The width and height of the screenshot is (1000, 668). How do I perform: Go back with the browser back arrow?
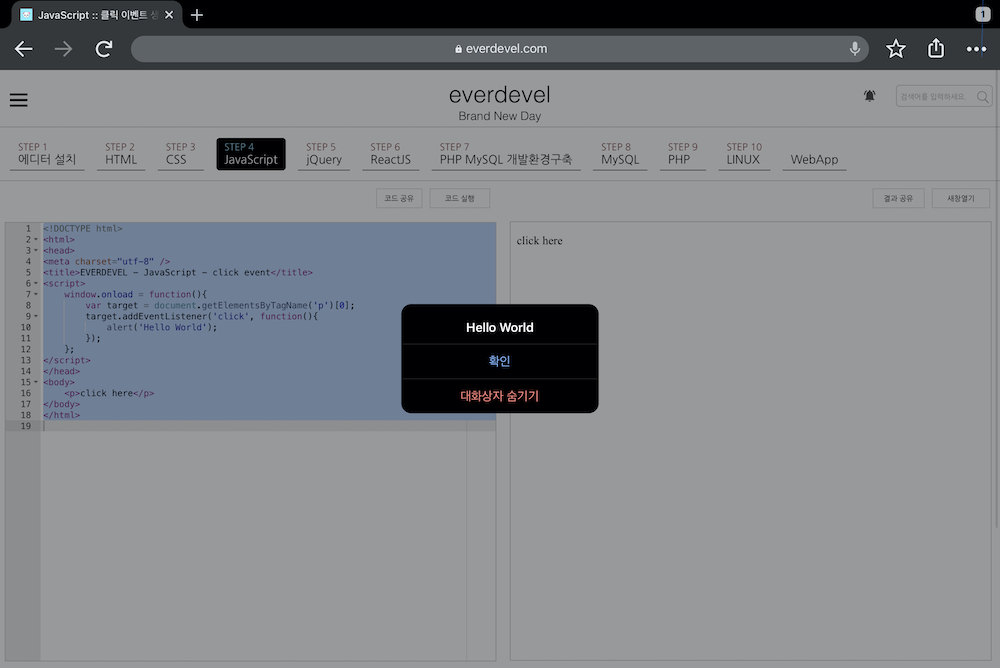pyautogui.click(x=24, y=48)
